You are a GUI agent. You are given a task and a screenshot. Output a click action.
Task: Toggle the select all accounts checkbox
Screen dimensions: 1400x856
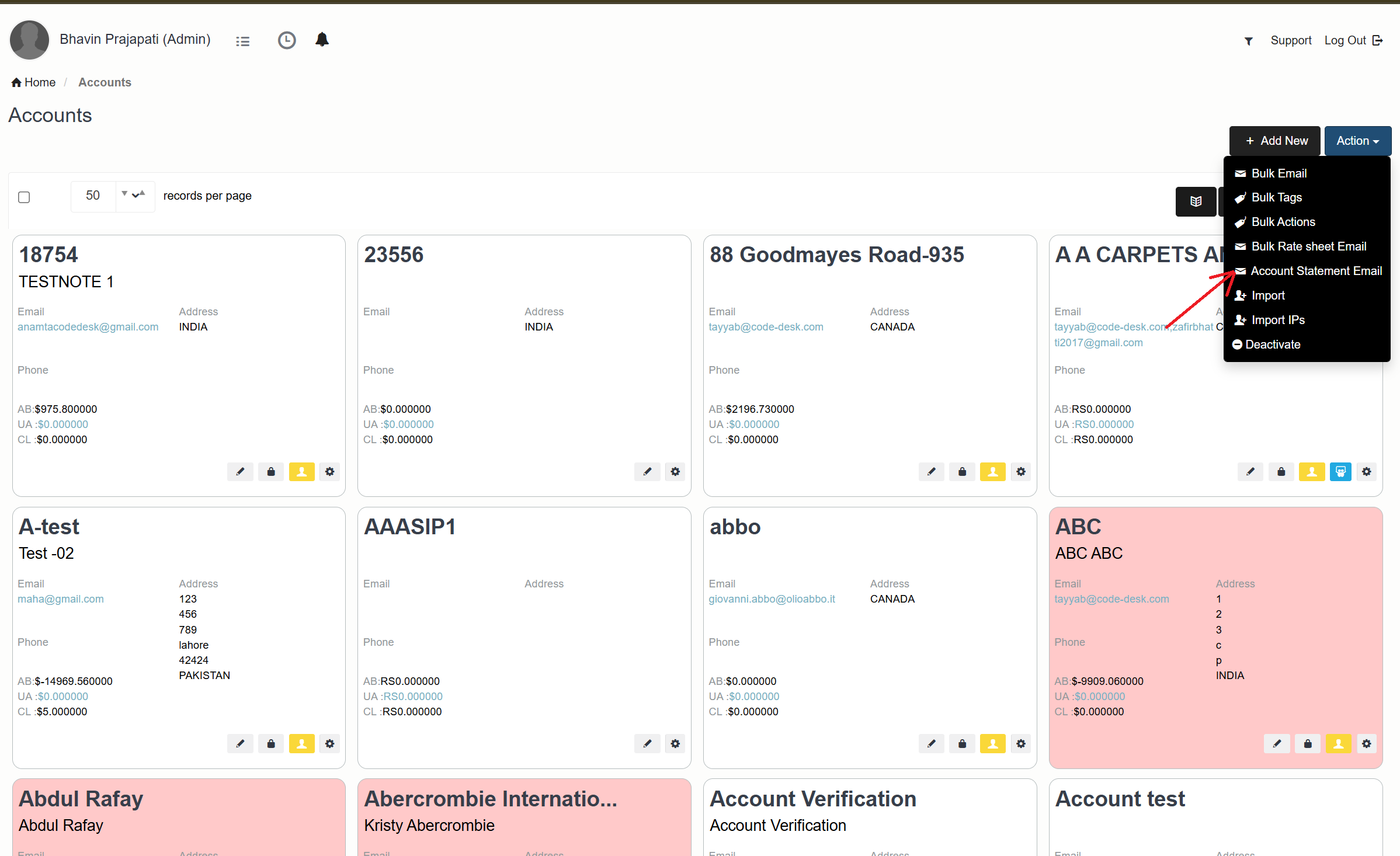click(24, 197)
